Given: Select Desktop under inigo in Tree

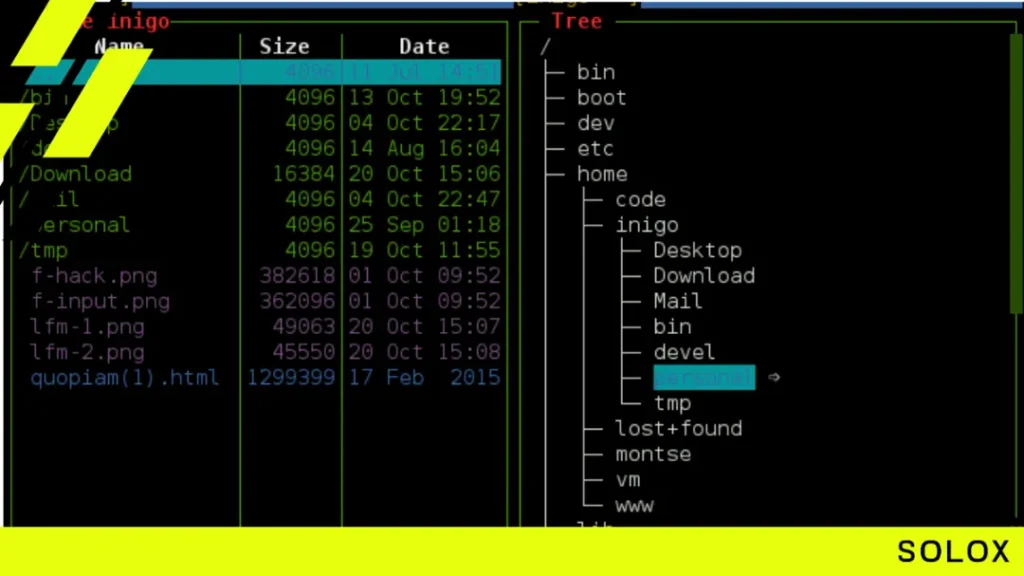Looking at the screenshot, I should click(697, 250).
